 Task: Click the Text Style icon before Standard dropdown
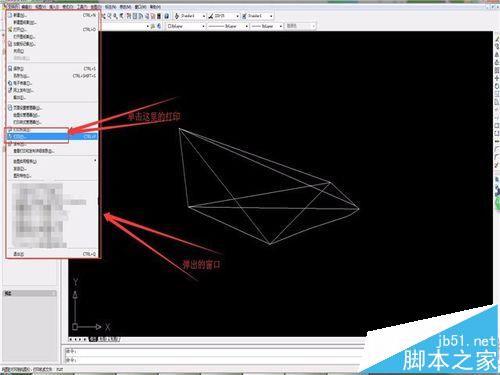pyautogui.click(x=177, y=16)
